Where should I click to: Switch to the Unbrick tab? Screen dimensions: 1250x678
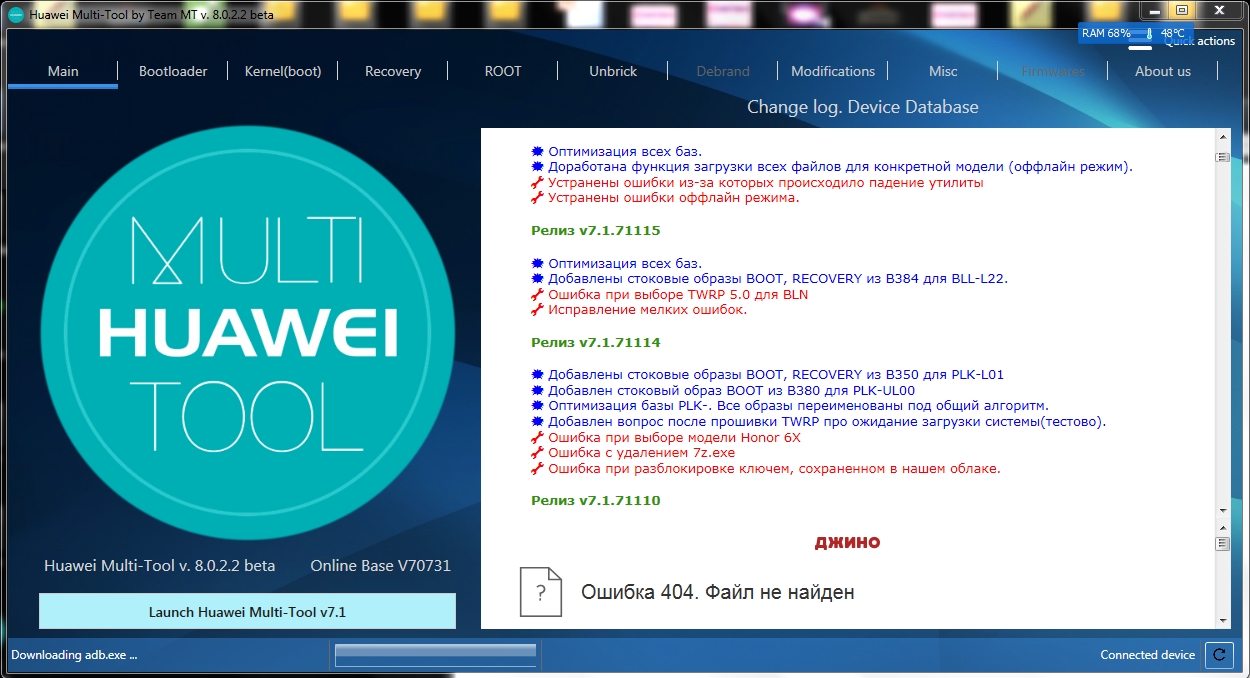pyautogui.click(x=613, y=71)
